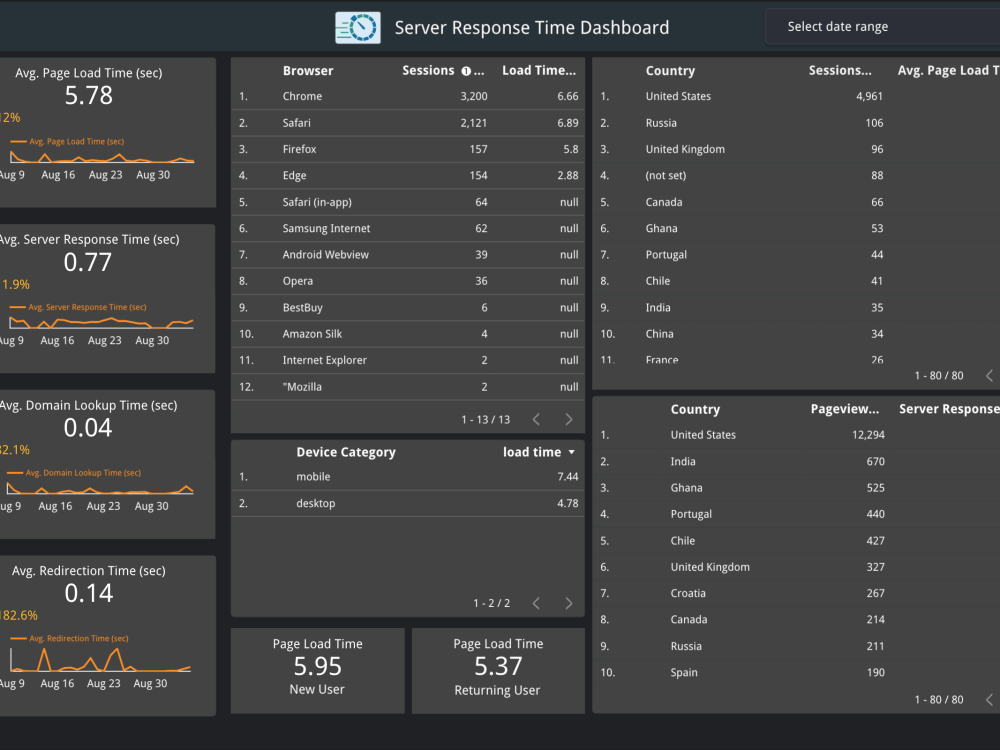The image size is (1000, 750).
Task: Click the 1 - 2 / 2 pagination label
Action: pos(492,603)
